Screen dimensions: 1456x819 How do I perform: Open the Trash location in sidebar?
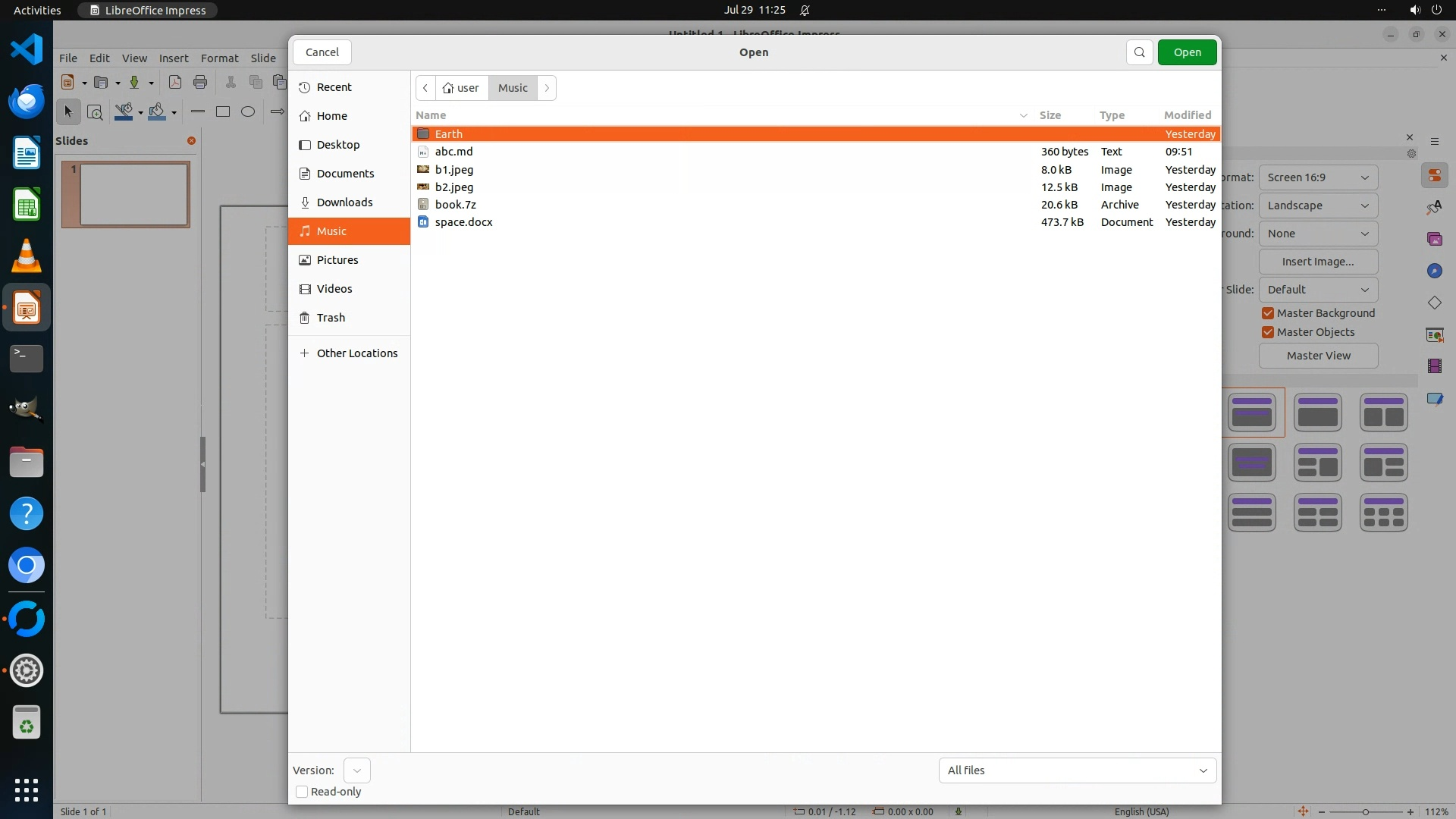[331, 318]
